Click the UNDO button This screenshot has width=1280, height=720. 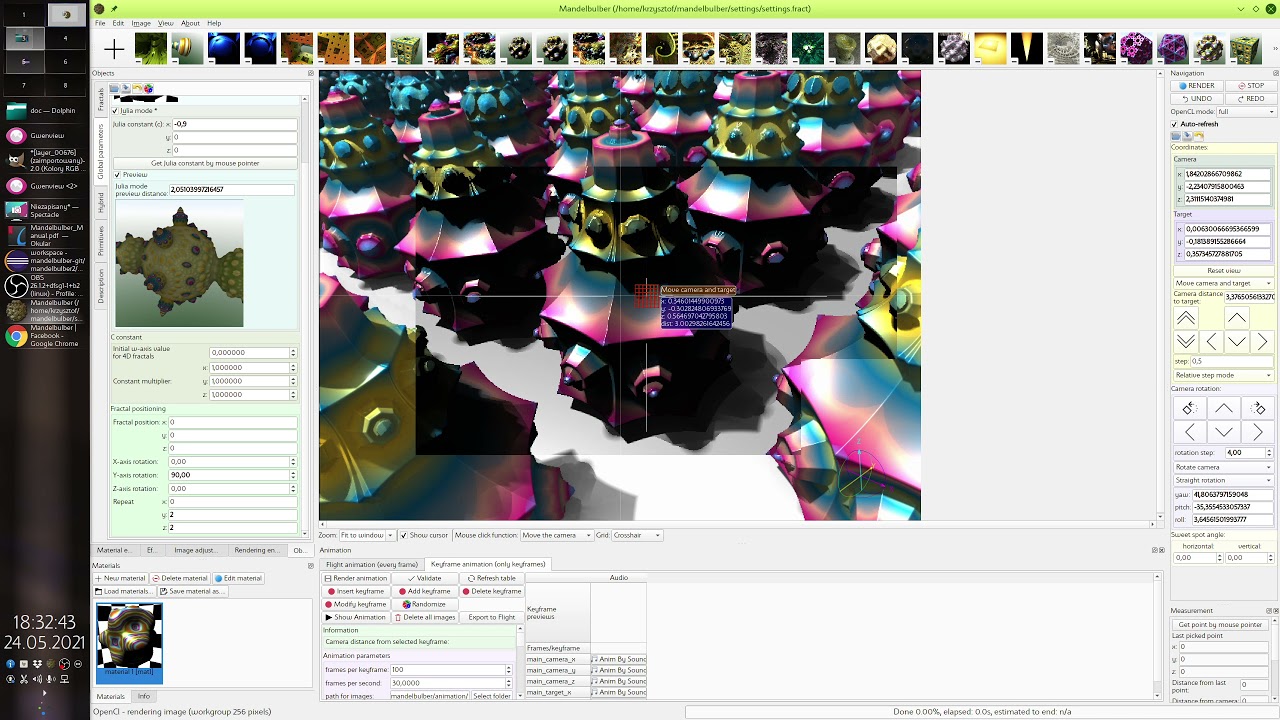[x=1197, y=98]
